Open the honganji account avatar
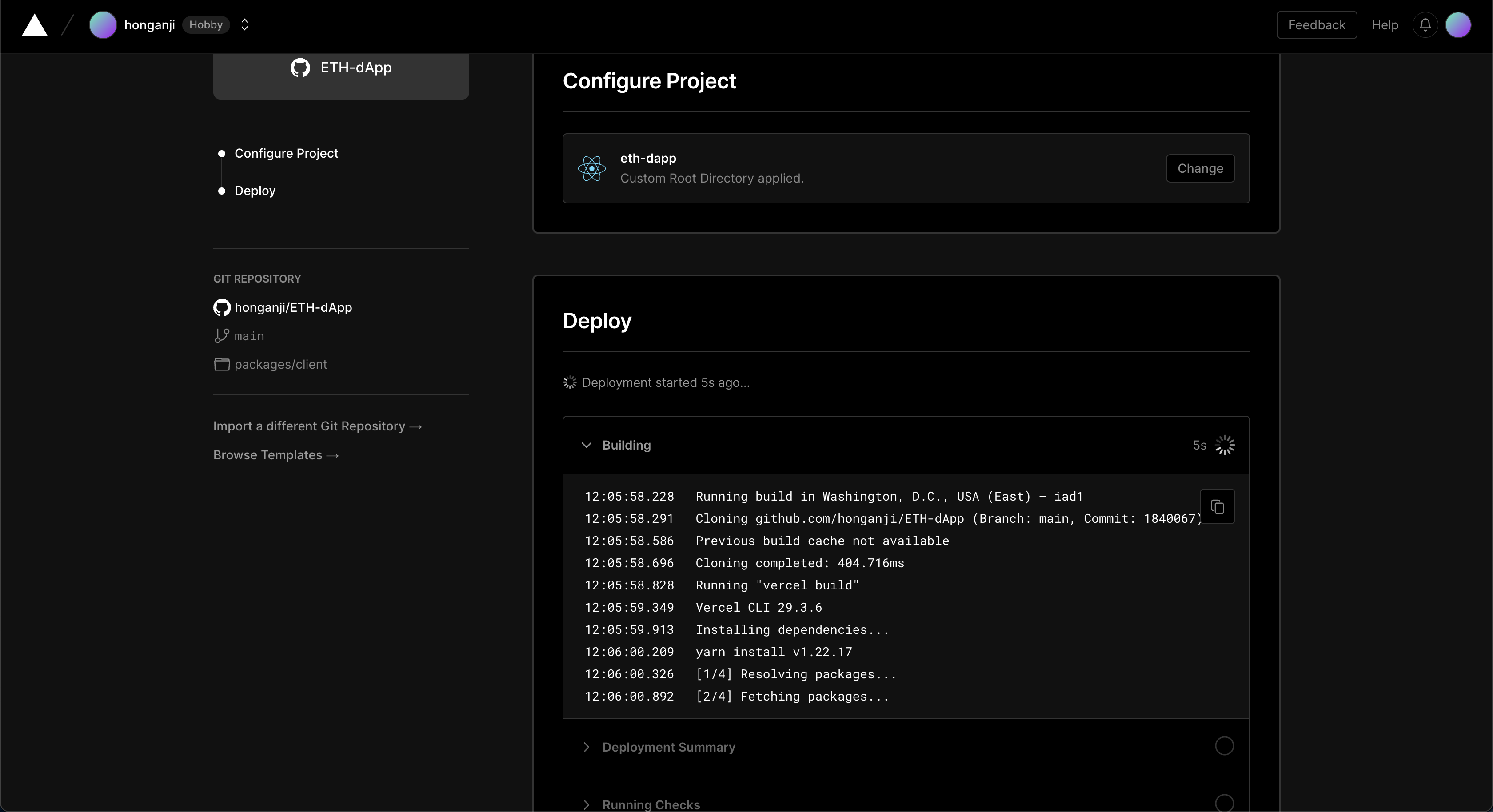 [103, 25]
